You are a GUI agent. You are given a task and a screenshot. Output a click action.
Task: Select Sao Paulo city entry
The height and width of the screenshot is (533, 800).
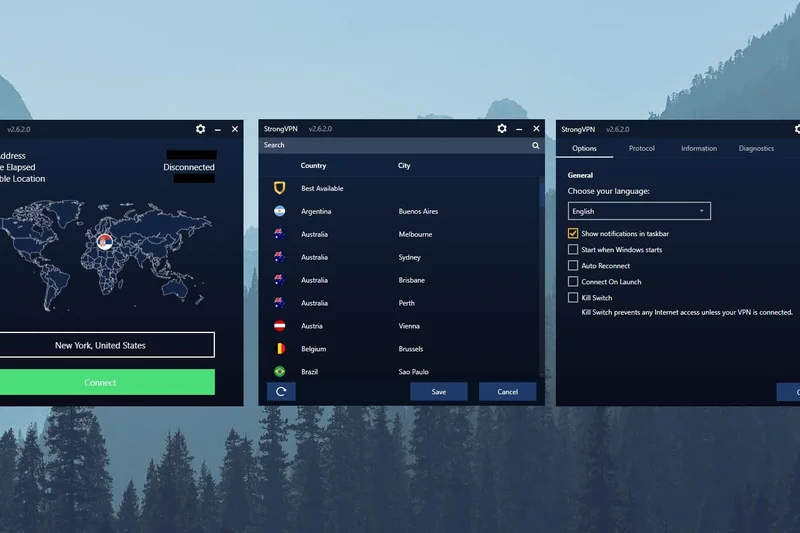(x=413, y=372)
